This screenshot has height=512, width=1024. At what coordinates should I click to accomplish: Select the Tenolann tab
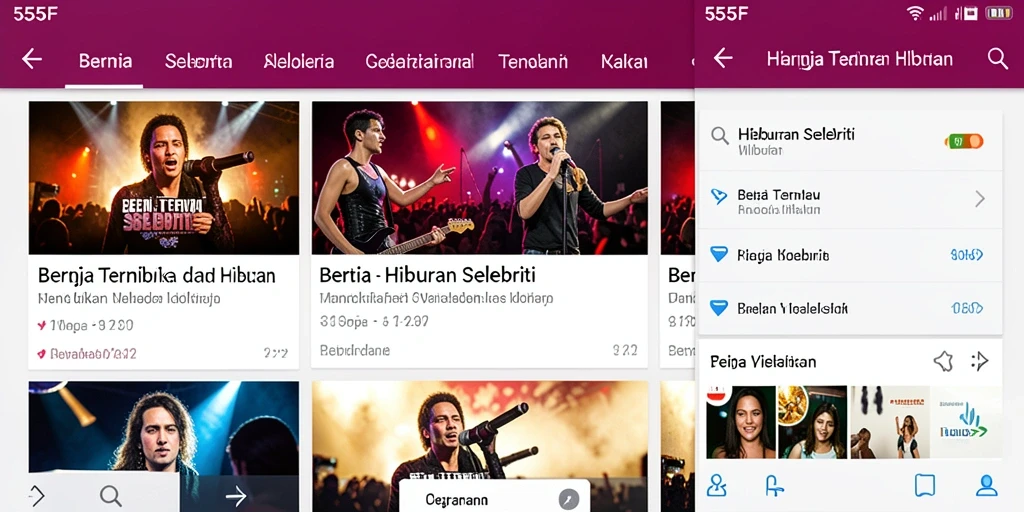coord(533,61)
